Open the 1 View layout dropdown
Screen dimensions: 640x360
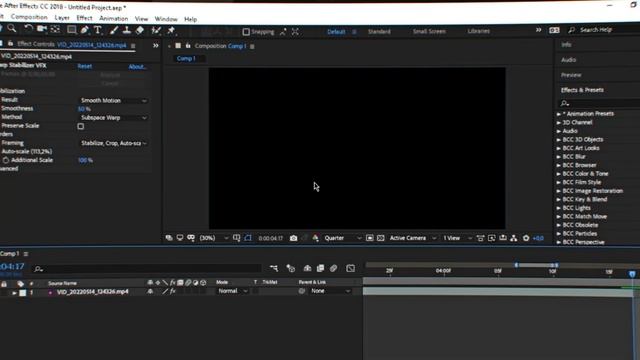457,238
